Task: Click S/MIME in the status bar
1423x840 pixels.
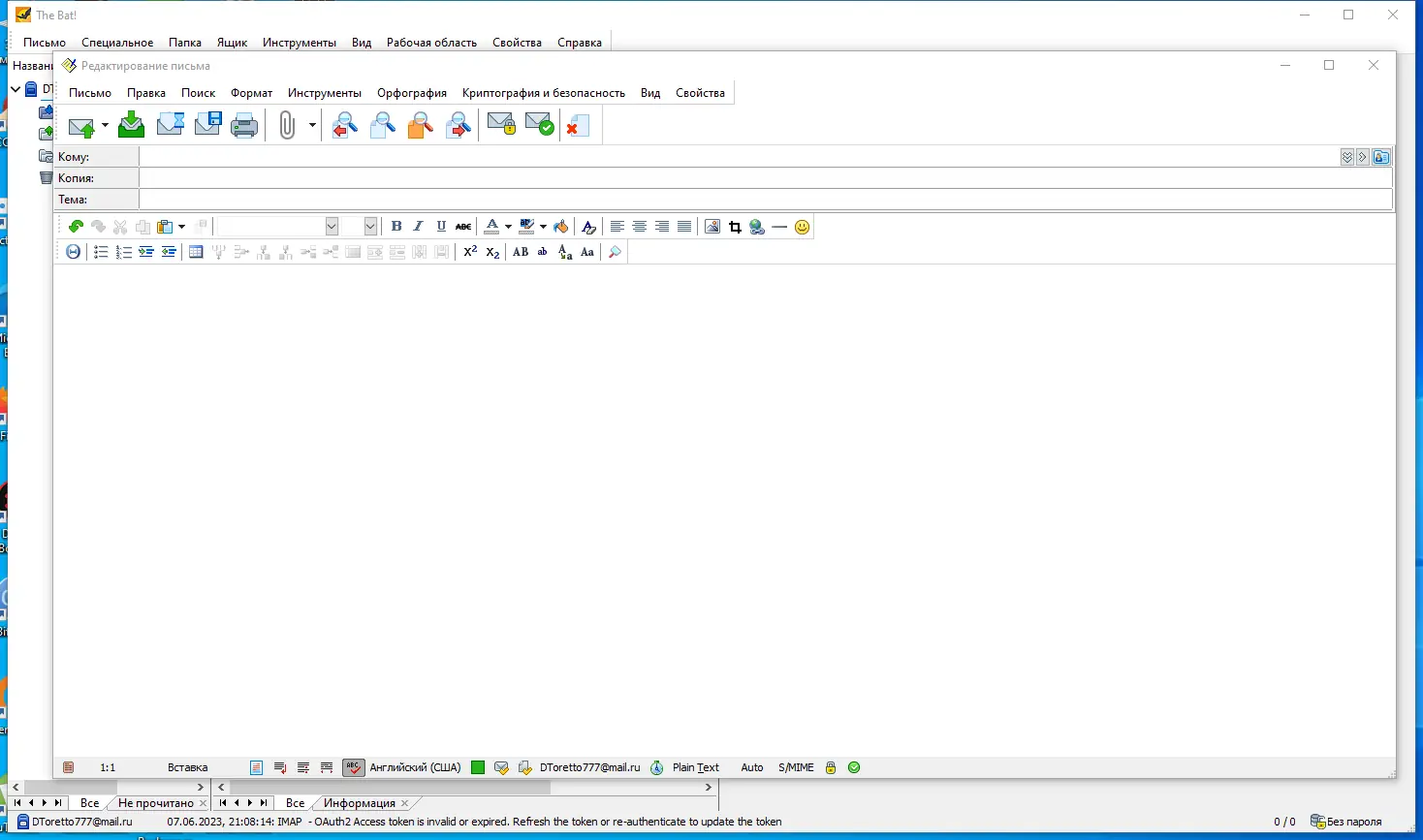Action: pyautogui.click(x=796, y=767)
